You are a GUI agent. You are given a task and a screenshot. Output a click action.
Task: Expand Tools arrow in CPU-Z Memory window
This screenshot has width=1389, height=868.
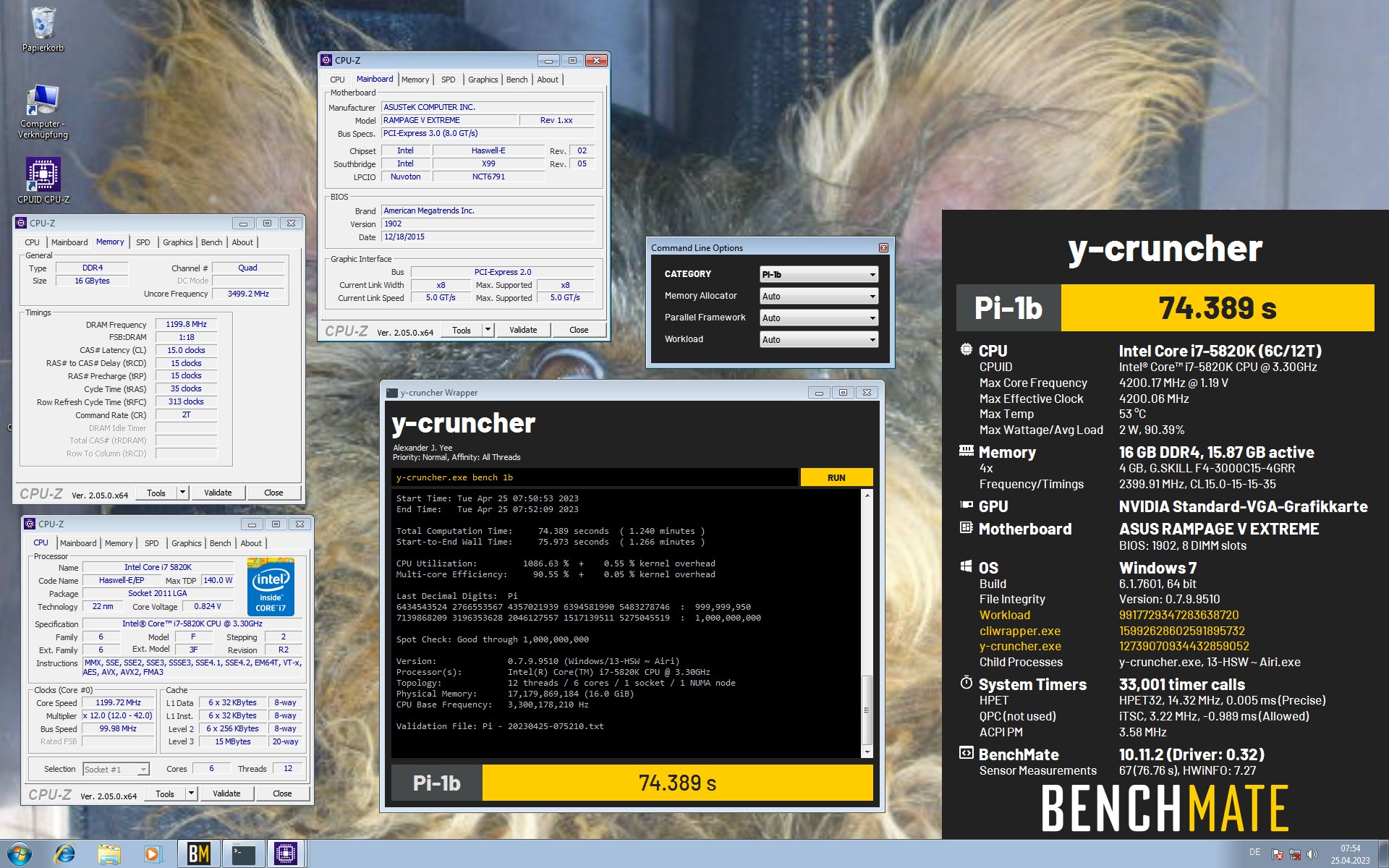[x=182, y=493]
